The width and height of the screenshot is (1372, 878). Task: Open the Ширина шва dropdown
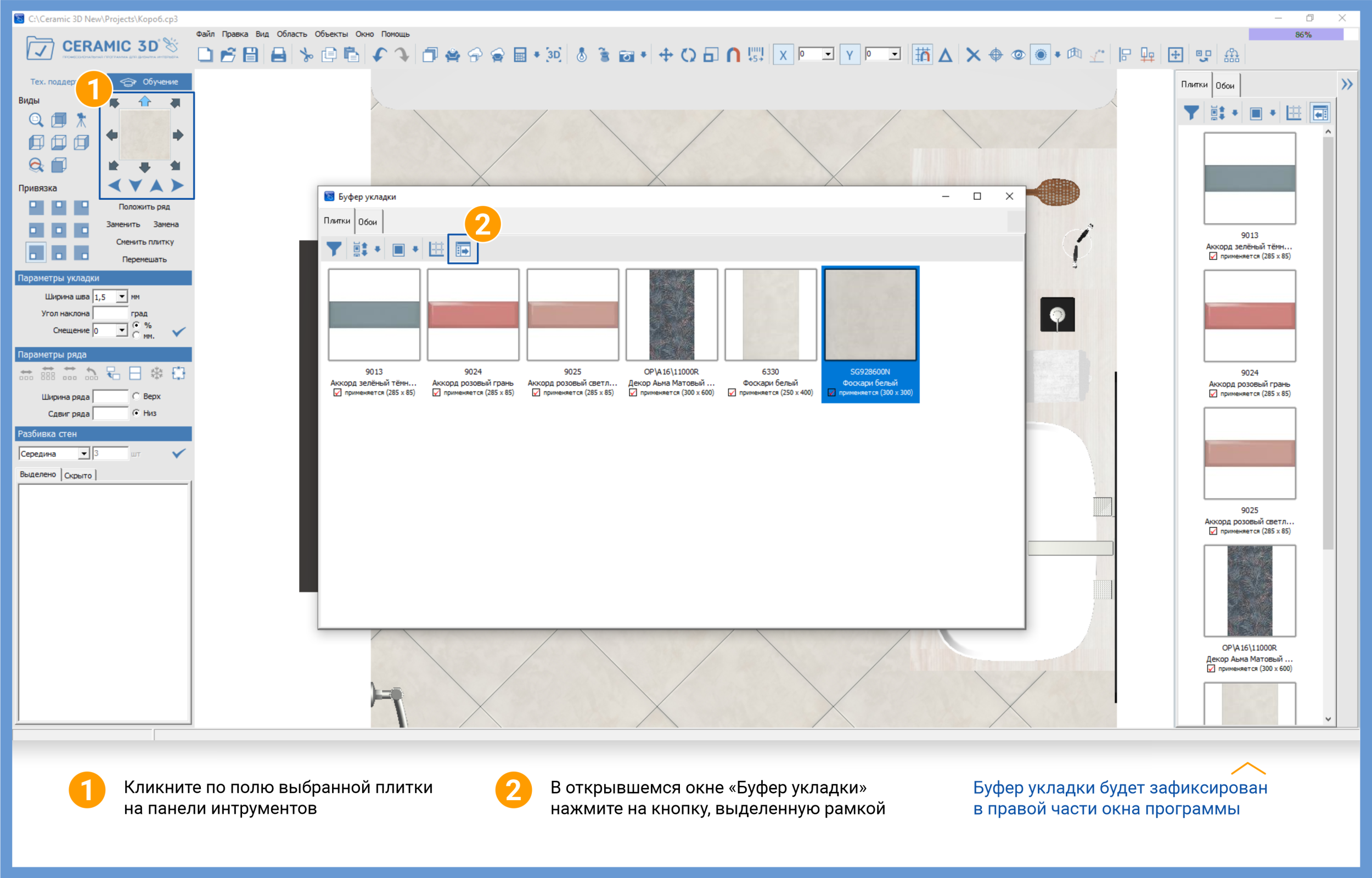[121, 296]
